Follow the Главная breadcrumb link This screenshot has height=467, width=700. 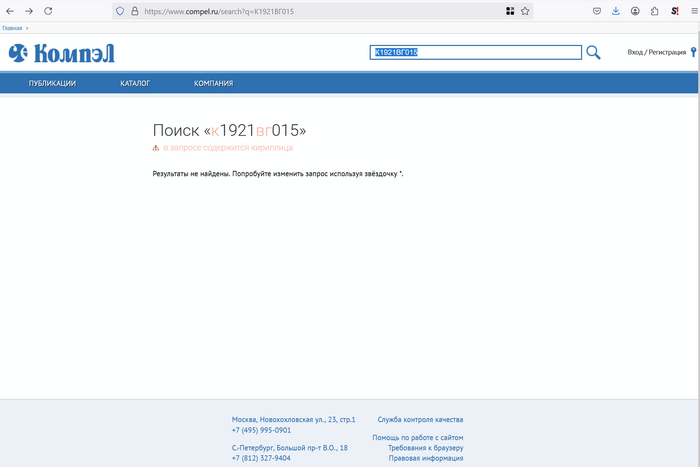[x=12, y=28]
